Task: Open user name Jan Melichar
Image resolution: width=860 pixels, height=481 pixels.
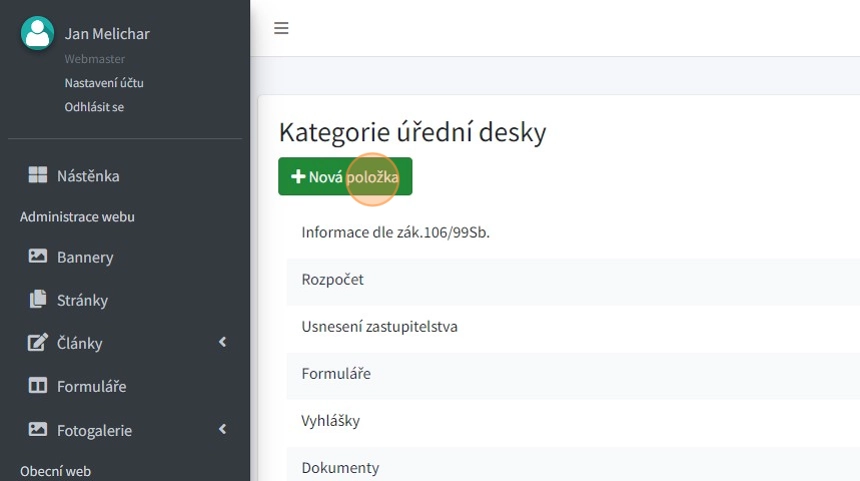Action: pyautogui.click(x=107, y=34)
